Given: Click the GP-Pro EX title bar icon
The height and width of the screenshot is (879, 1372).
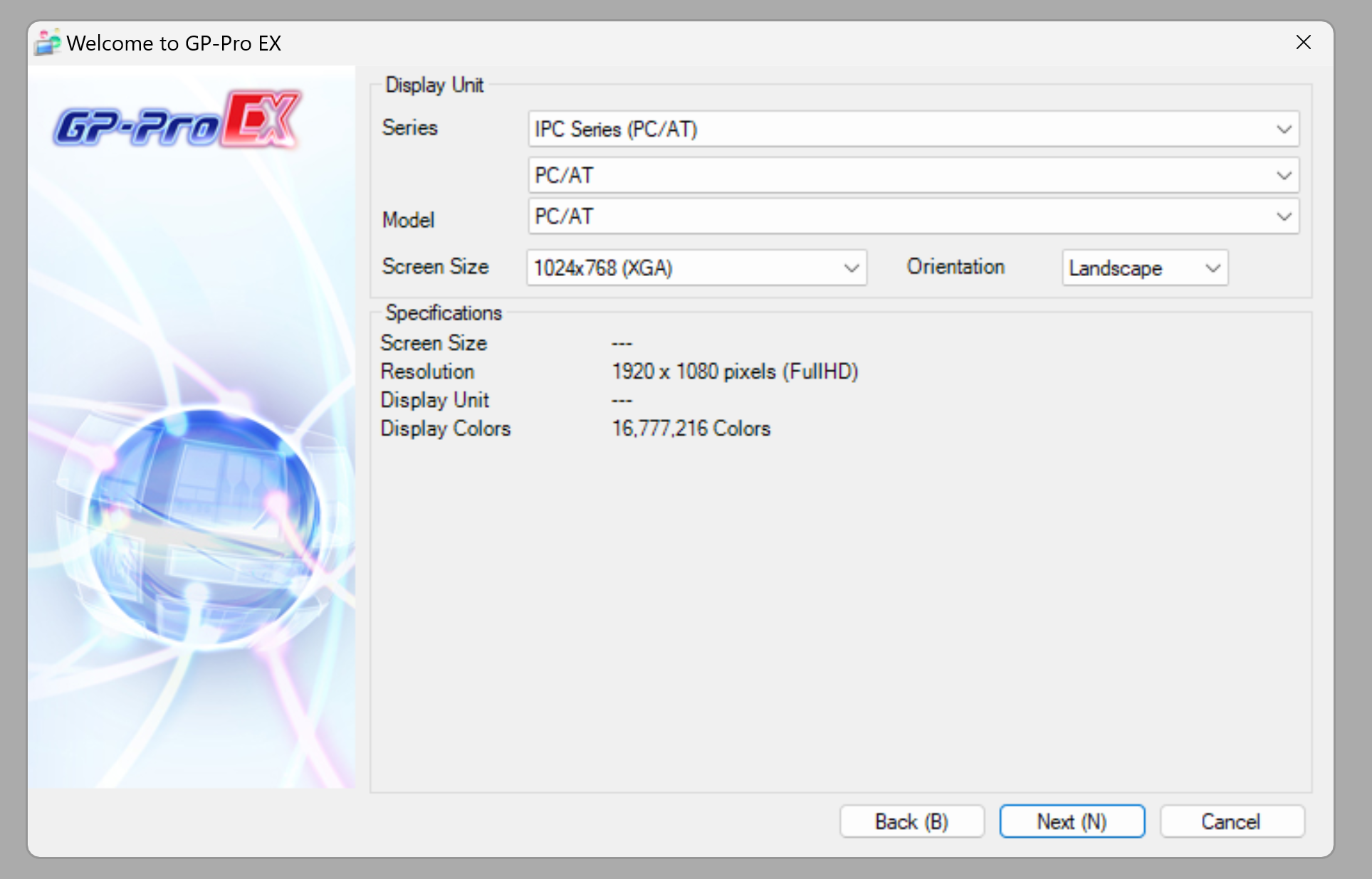Looking at the screenshot, I should [48, 43].
